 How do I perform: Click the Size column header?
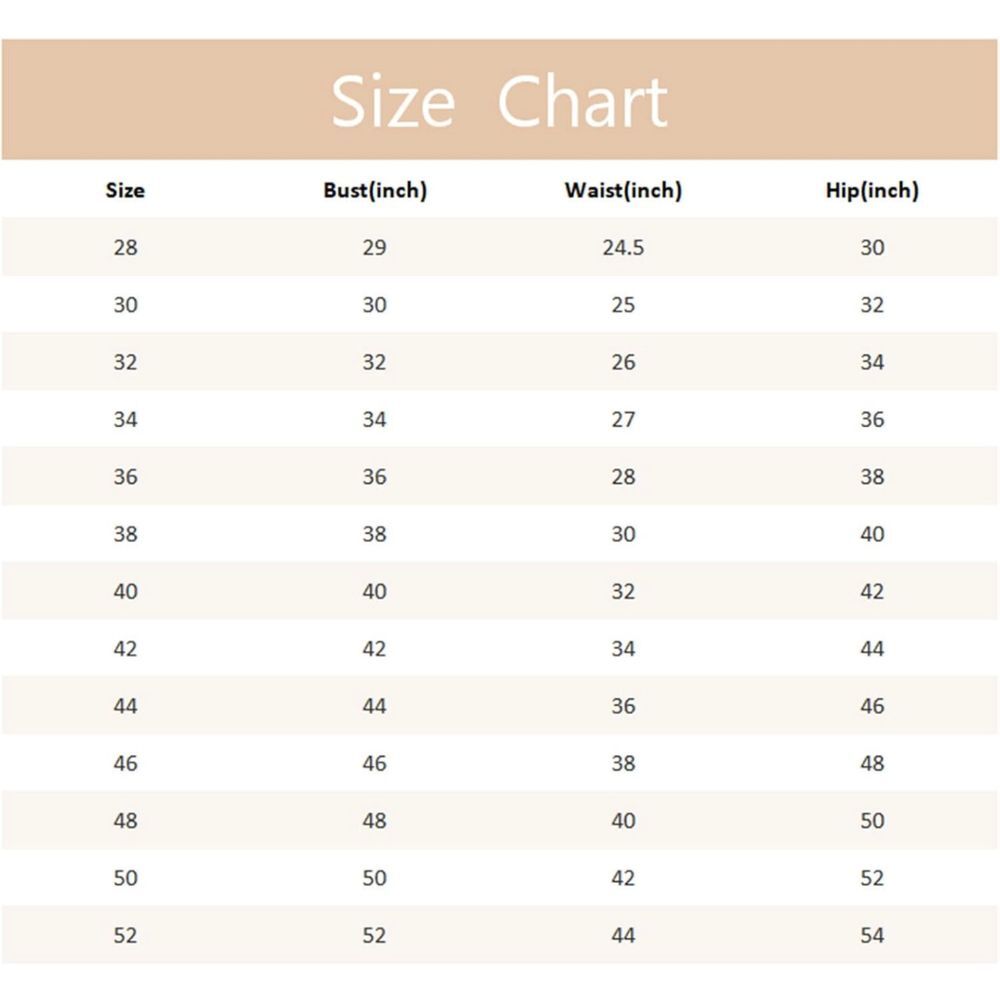(x=125, y=190)
